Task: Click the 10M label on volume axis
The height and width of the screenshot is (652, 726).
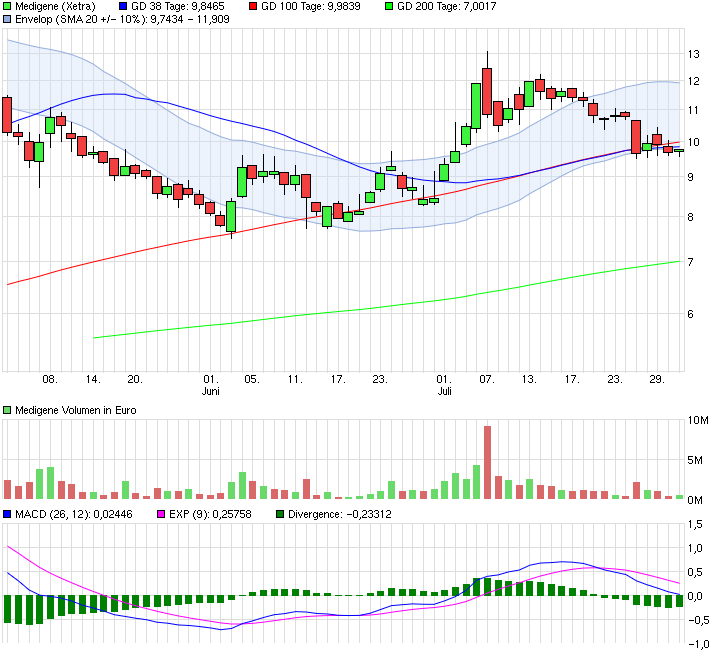Action: [x=700, y=420]
